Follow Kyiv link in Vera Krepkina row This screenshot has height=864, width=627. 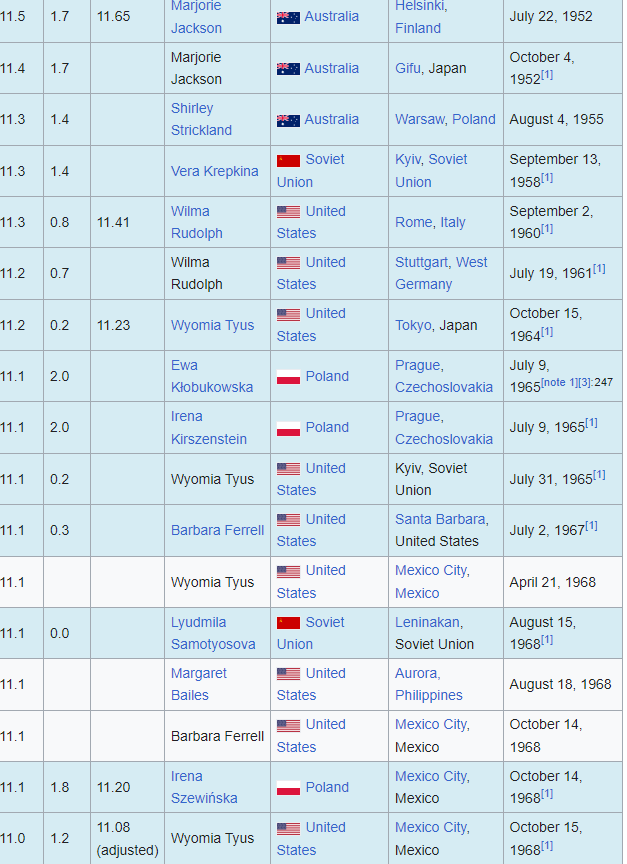click(408, 159)
